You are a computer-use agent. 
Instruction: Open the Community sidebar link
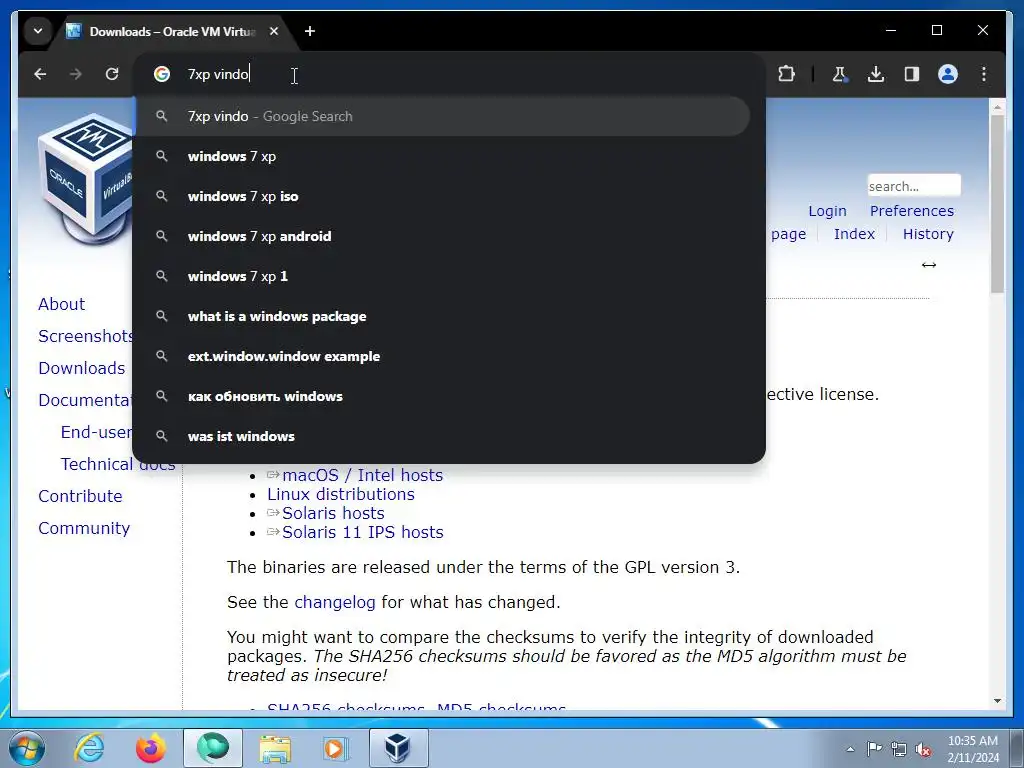click(84, 528)
